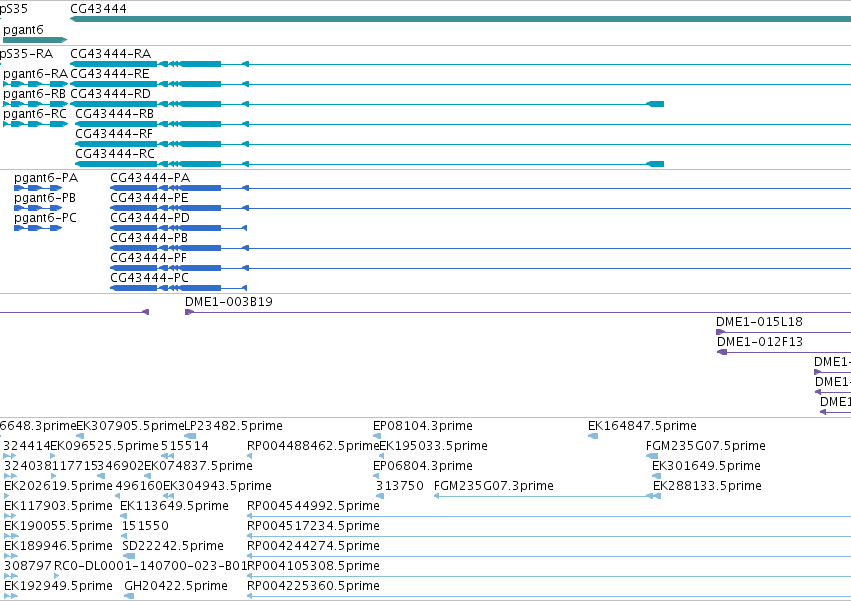Open EST GH20422.5prime
Viewport: 851px width, 601px height.
coord(176,586)
